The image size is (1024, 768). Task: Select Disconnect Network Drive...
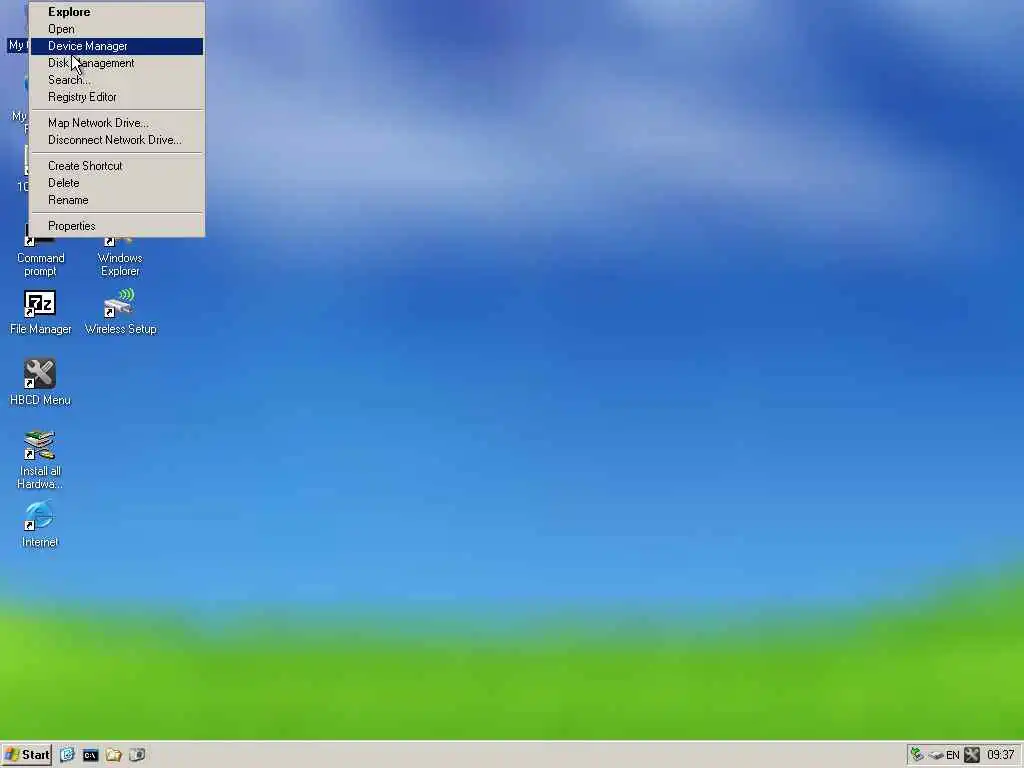117,140
